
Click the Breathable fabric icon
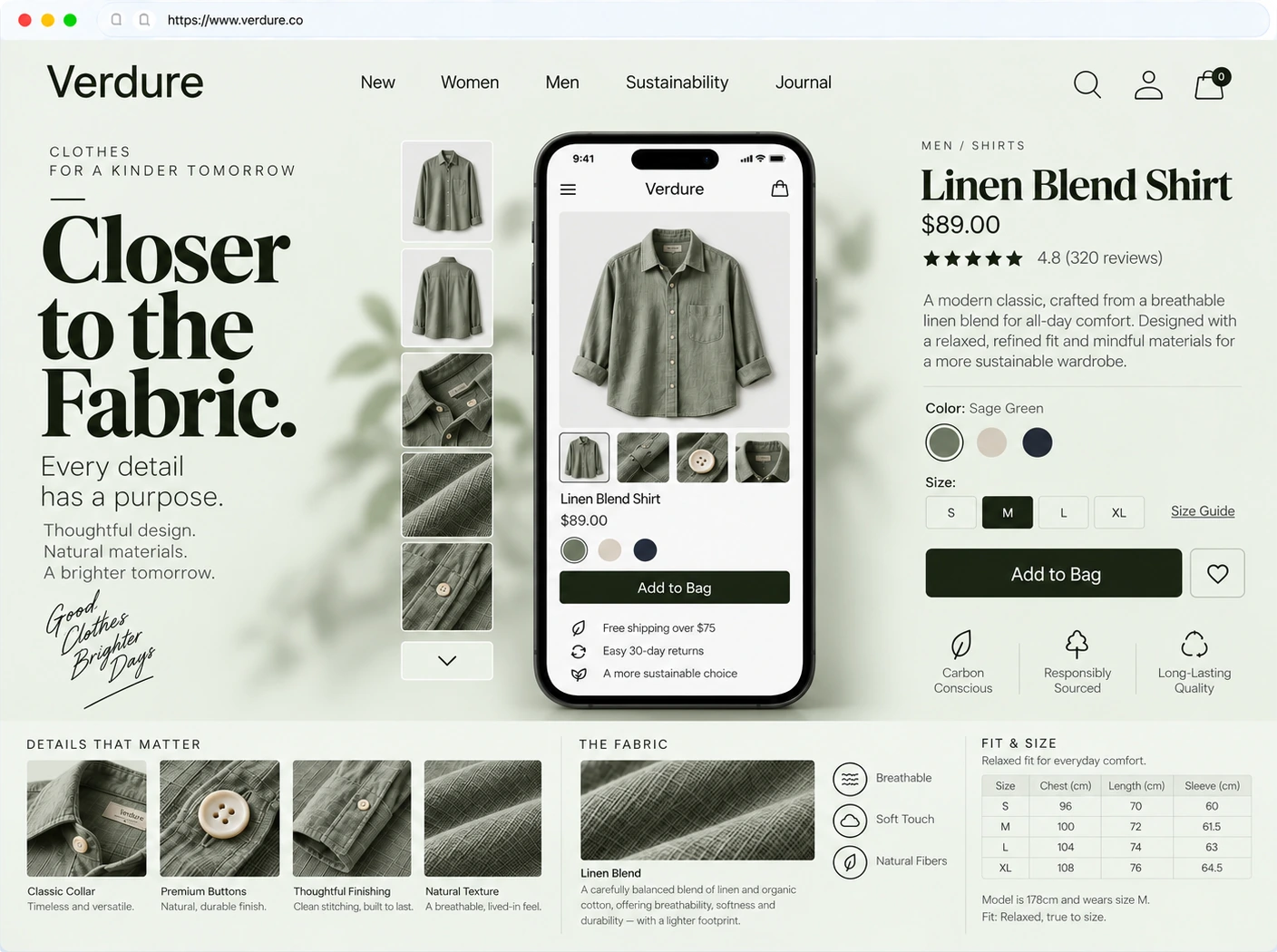pos(850,778)
